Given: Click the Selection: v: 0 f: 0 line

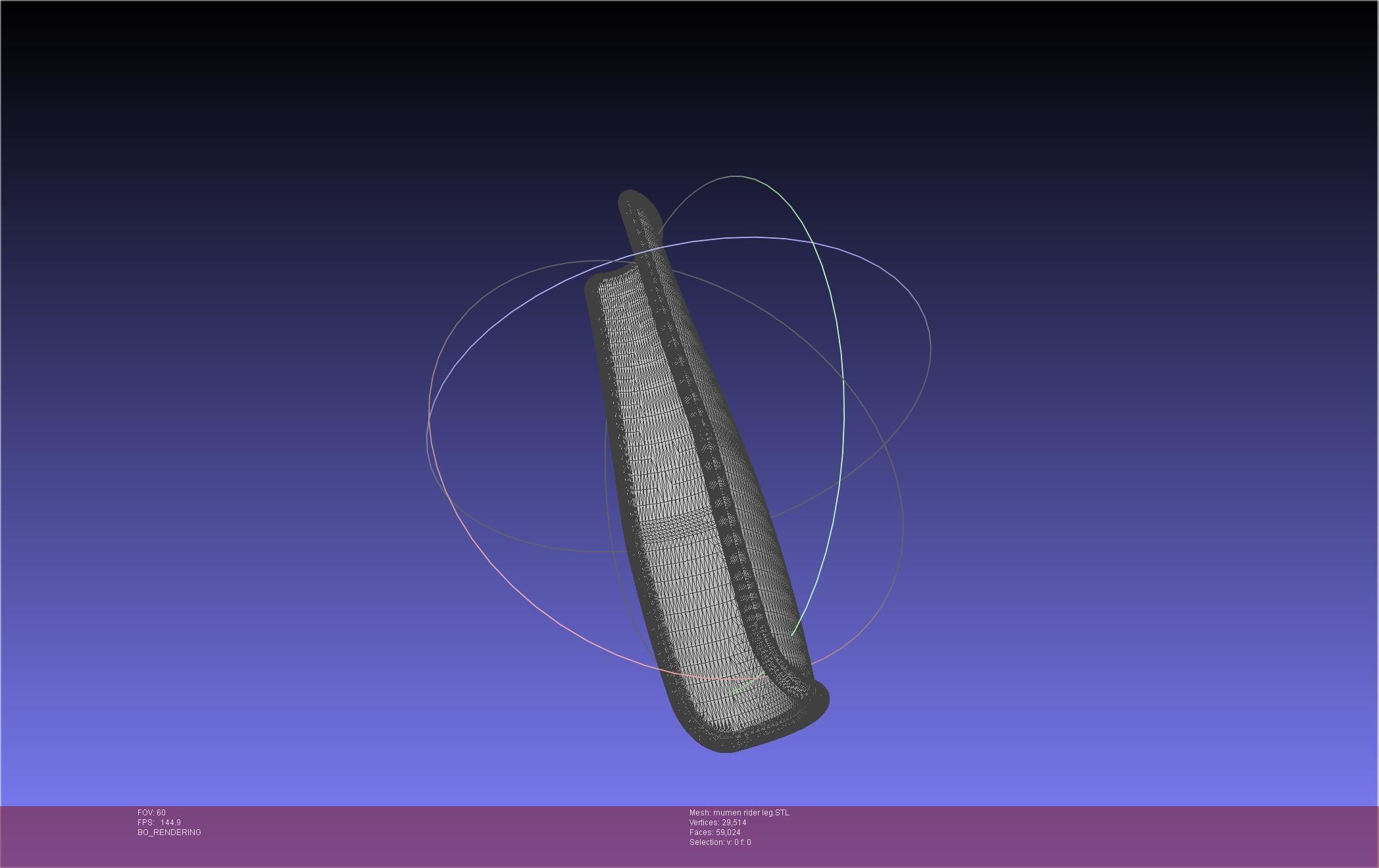Looking at the screenshot, I should click(x=720, y=842).
